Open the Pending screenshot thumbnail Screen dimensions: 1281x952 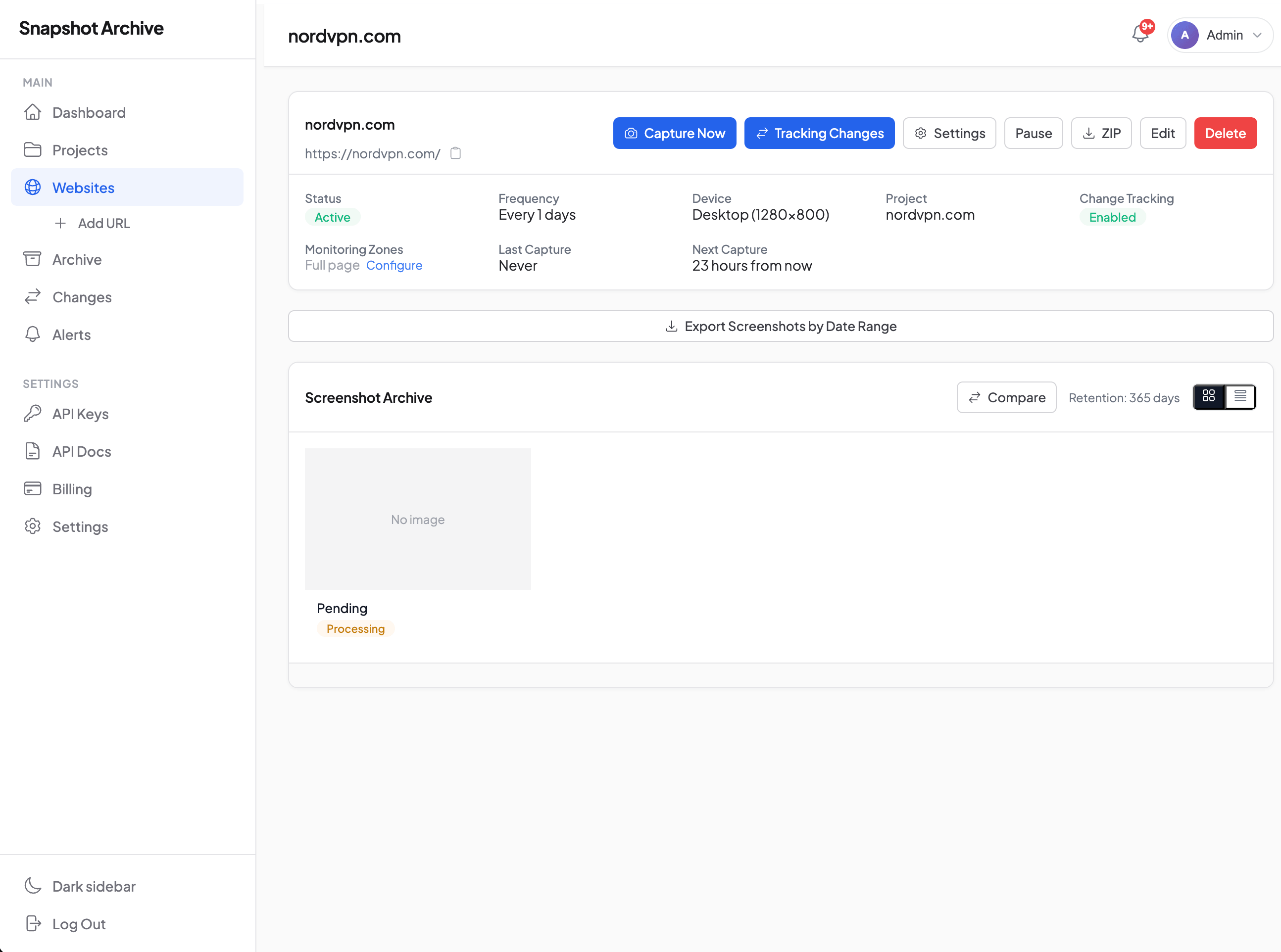coord(418,519)
